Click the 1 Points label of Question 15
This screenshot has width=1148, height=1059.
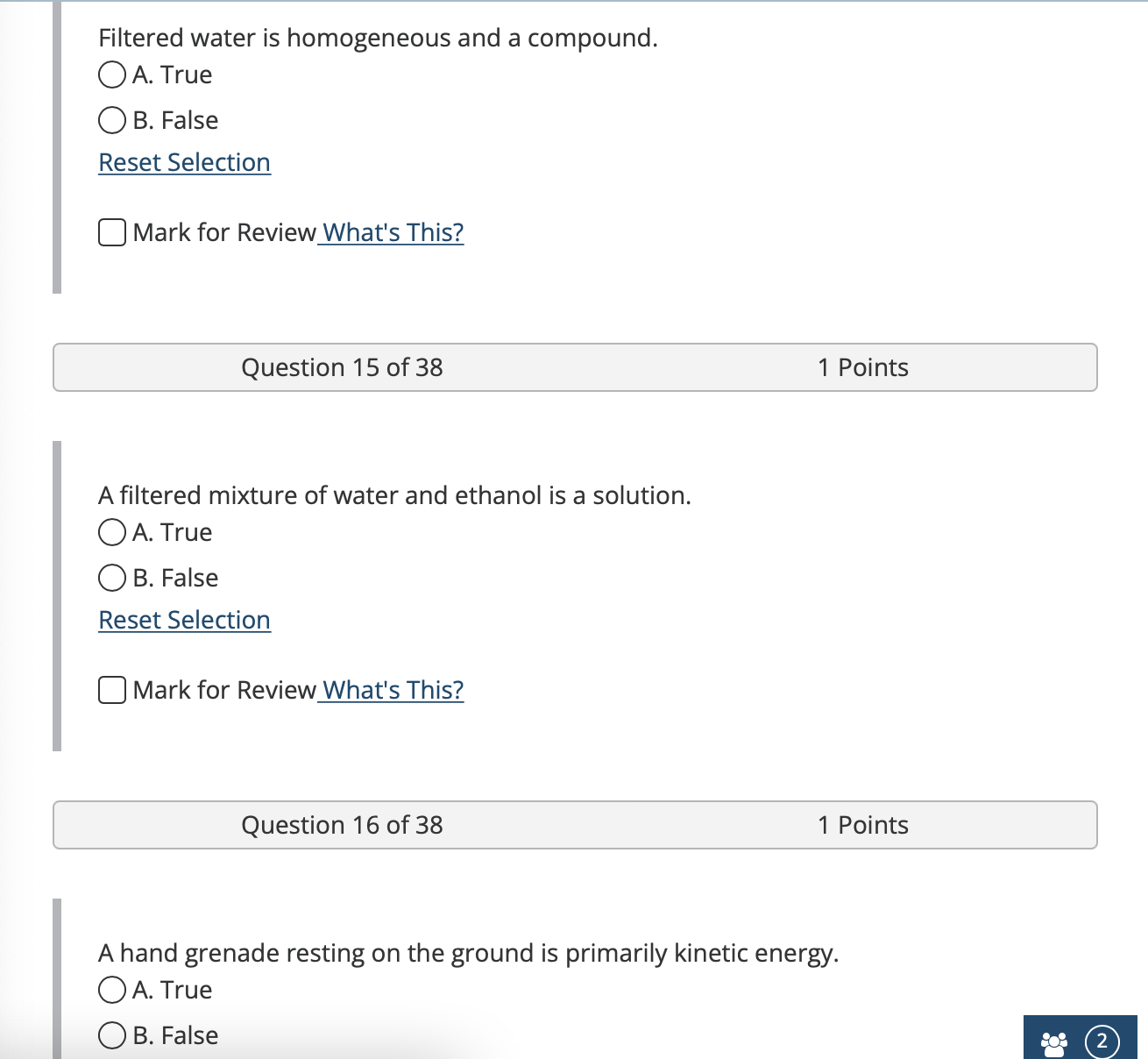(x=863, y=367)
